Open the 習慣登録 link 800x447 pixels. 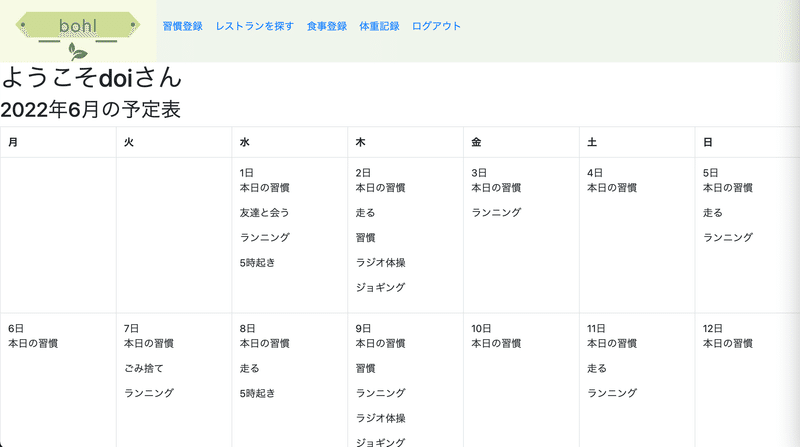point(183,26)
